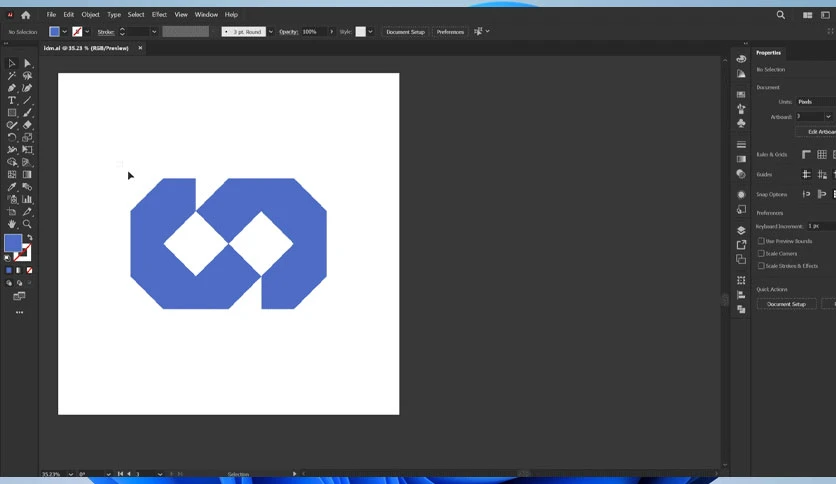Select the Selection tool (black arrow)
836x484 pixels.
pyautogui.click(x=11, y=63)
